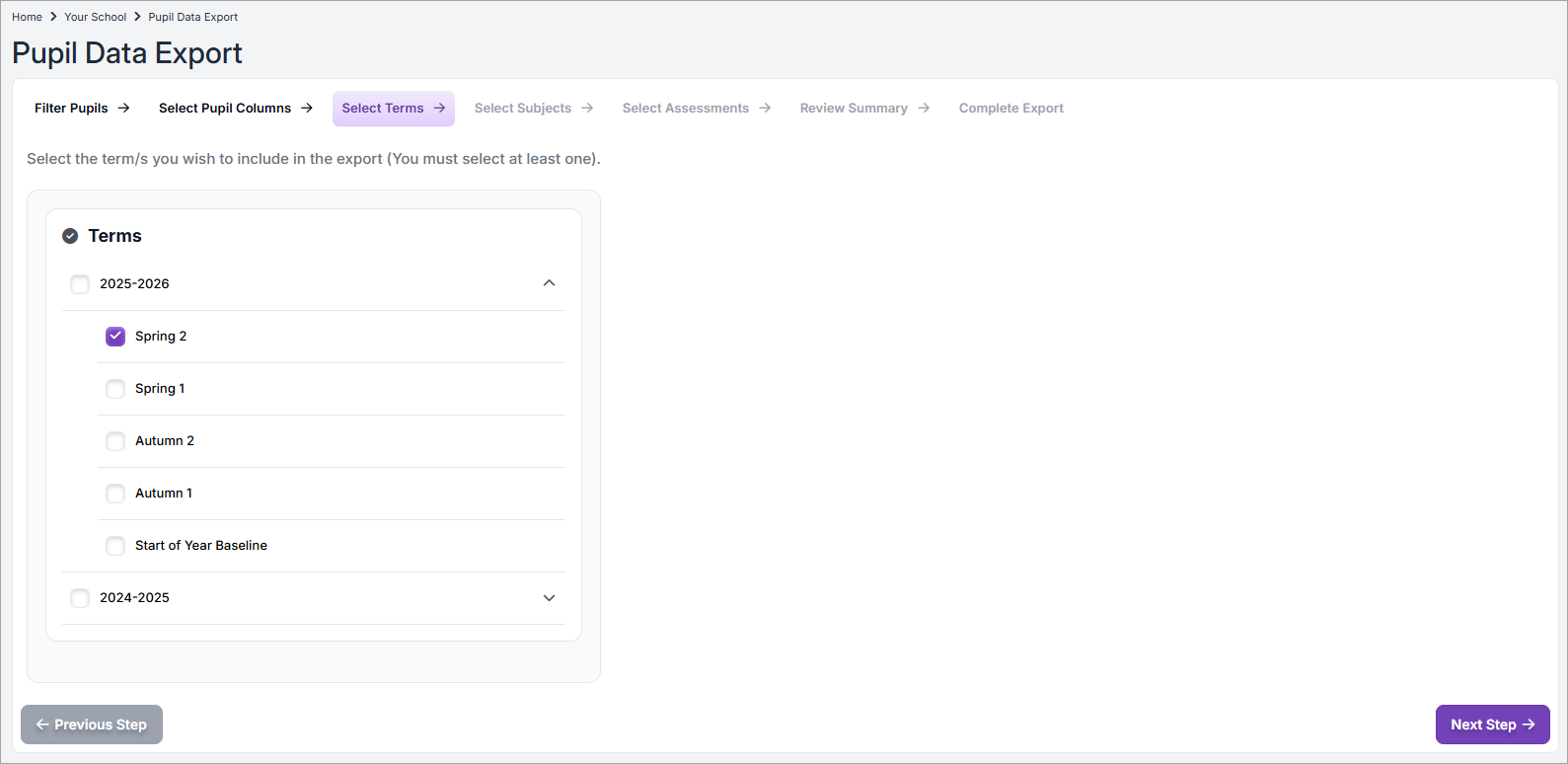The image size is (1568, 764).
Task: Click arrow icon after Select Pupil Columns
Action: (x=307, y=109)
